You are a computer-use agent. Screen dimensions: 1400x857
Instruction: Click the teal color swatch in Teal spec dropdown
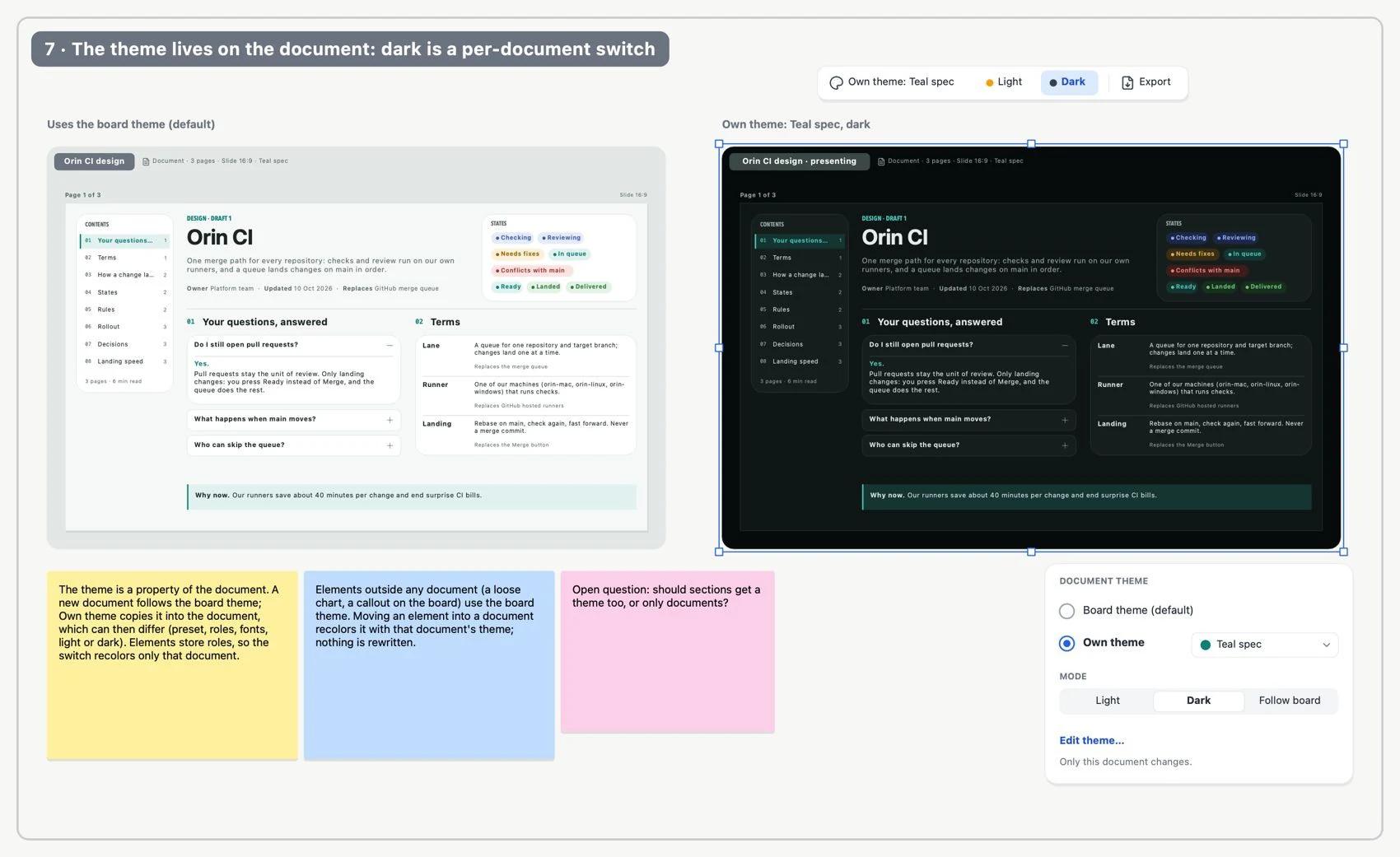[x=1206, y=645]
